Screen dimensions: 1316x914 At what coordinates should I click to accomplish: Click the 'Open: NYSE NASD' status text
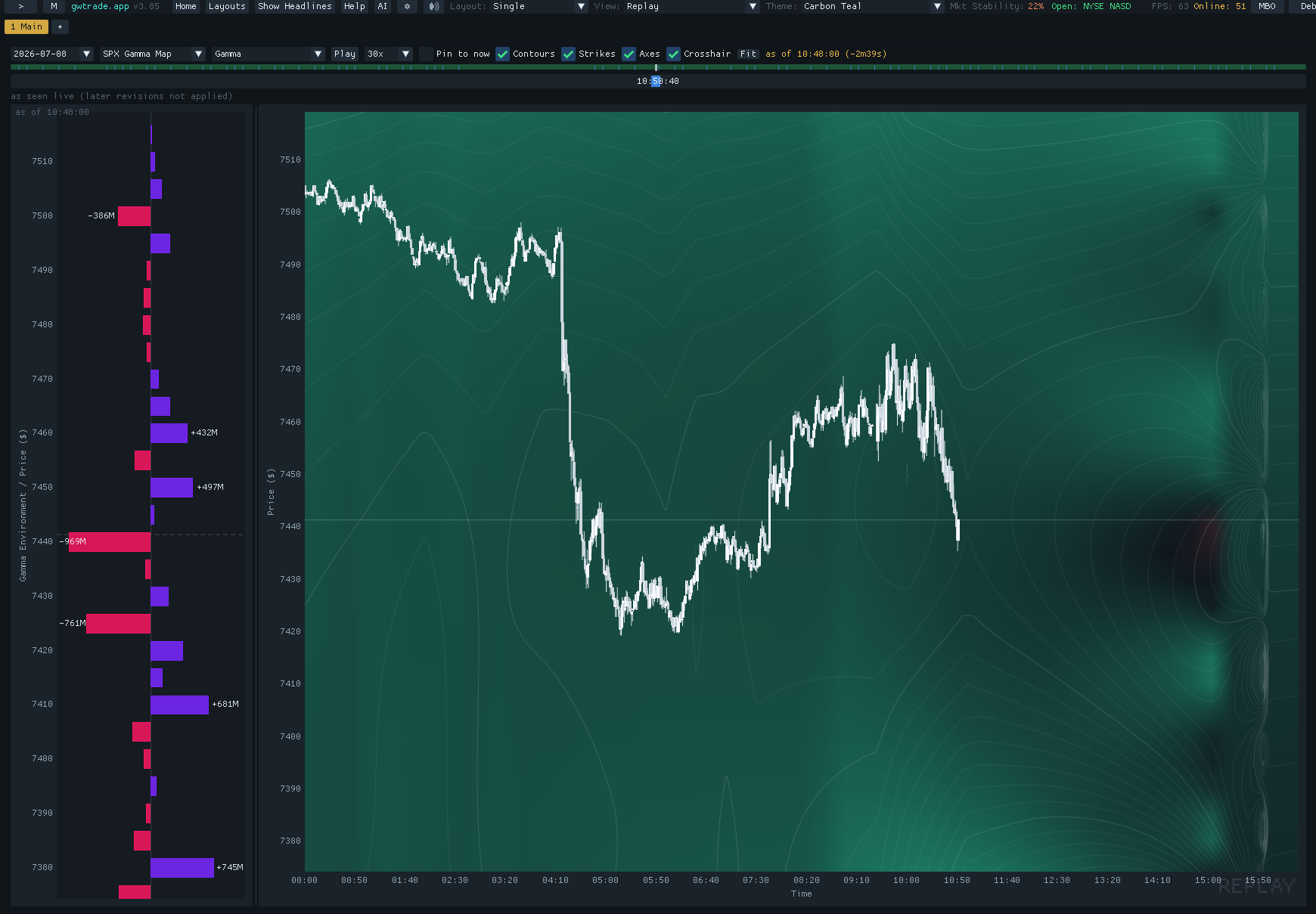1091,6
